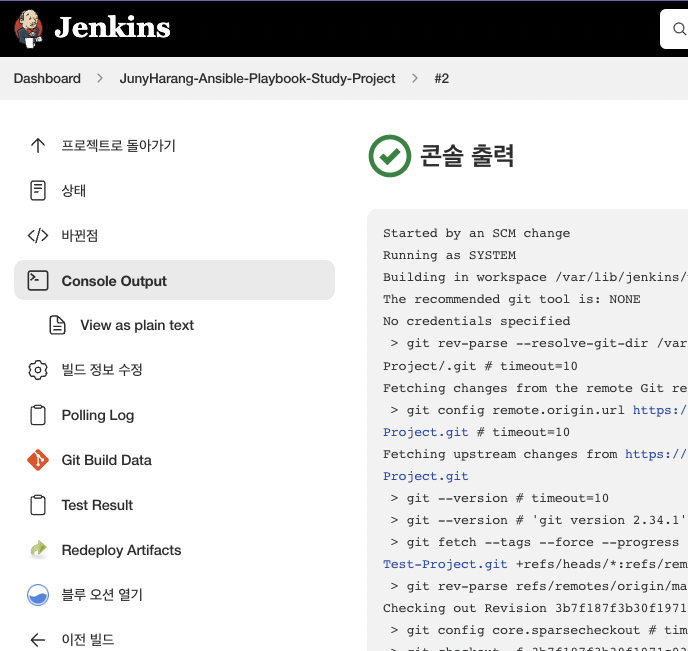Click the left-arrow icon for 이전 빌드

click(x=38, y=640)
